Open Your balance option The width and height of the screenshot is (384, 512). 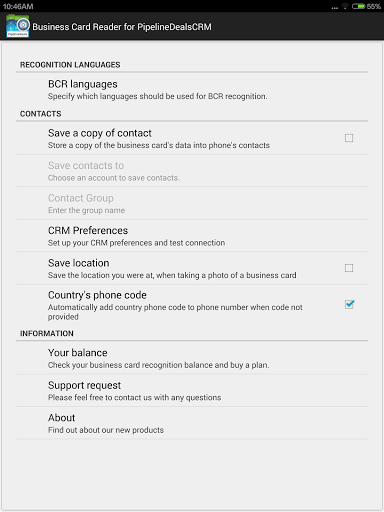click(x=192, y=358)
